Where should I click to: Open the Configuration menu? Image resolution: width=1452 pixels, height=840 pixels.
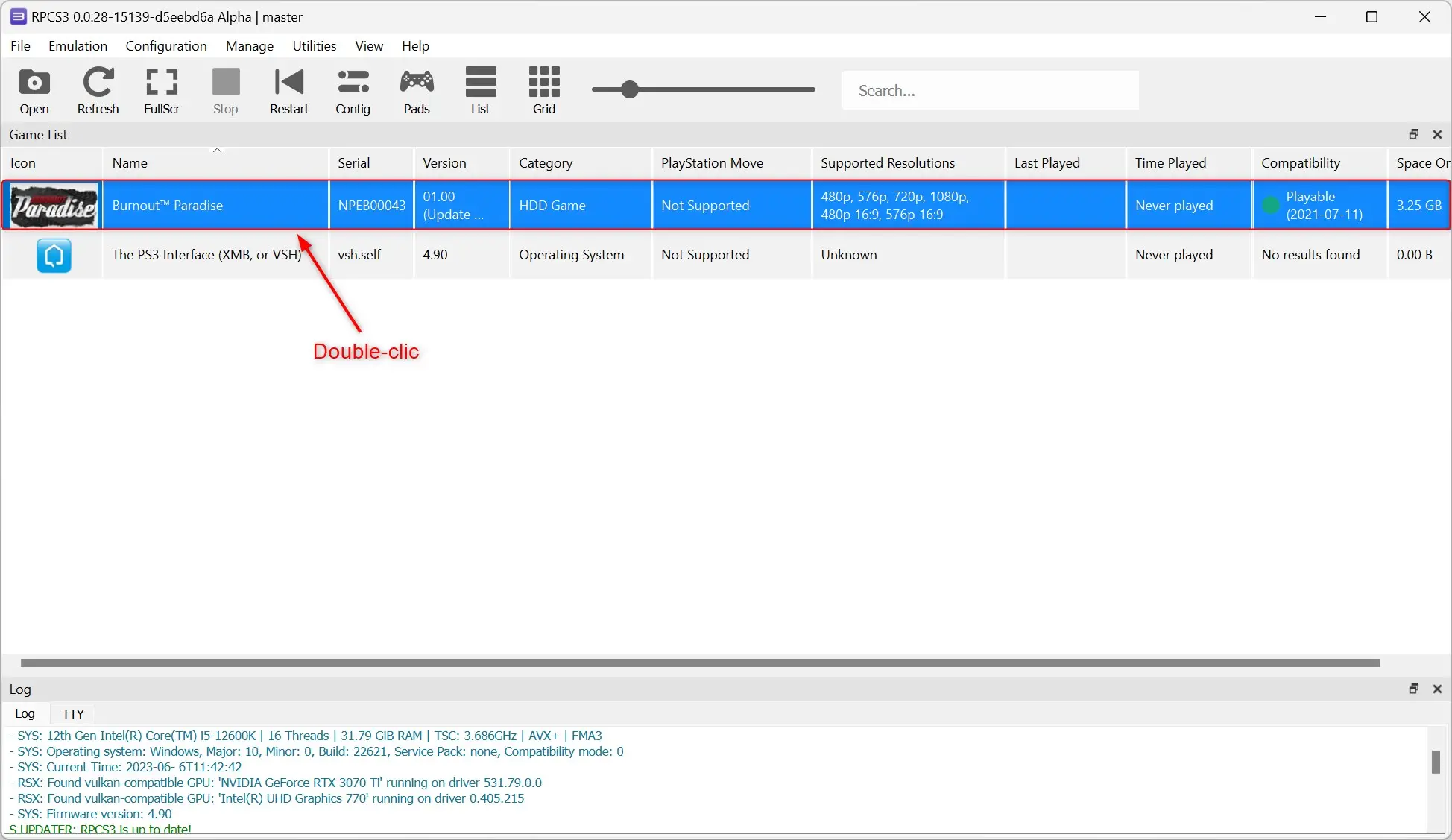166,46
